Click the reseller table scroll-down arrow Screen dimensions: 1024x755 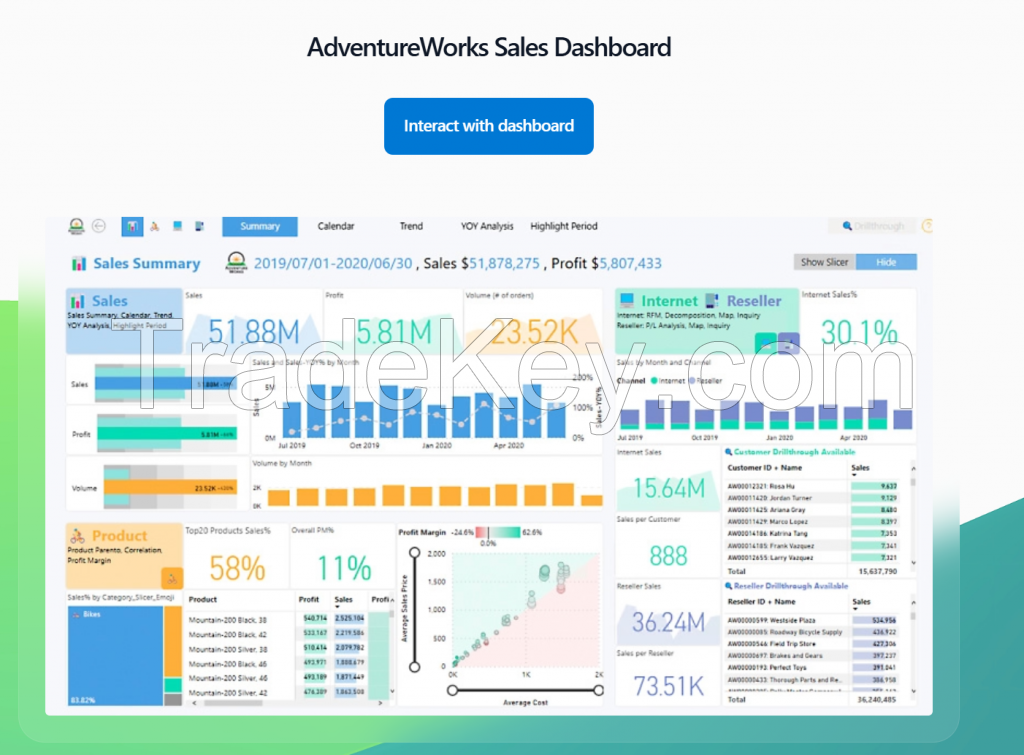(913, 690)
